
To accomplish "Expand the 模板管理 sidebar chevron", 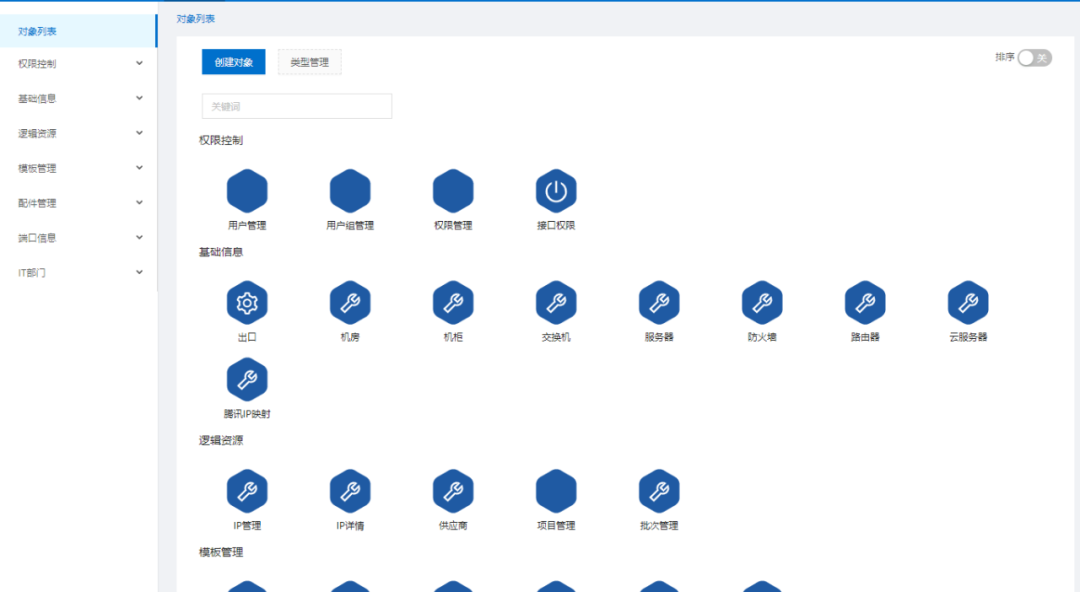I will (x=139, y=167).
